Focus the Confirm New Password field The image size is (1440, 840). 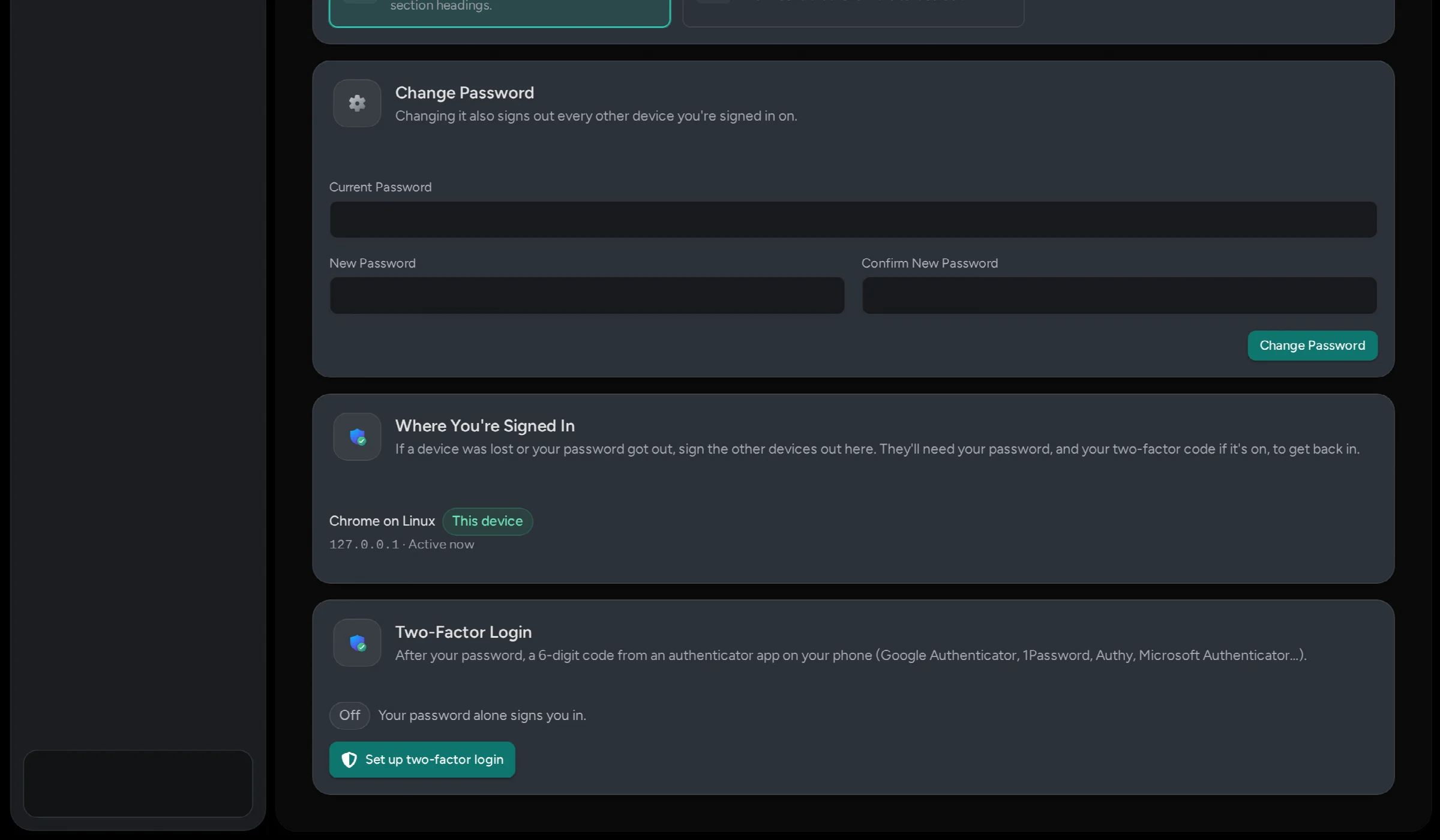click(x=1119, y=295)
